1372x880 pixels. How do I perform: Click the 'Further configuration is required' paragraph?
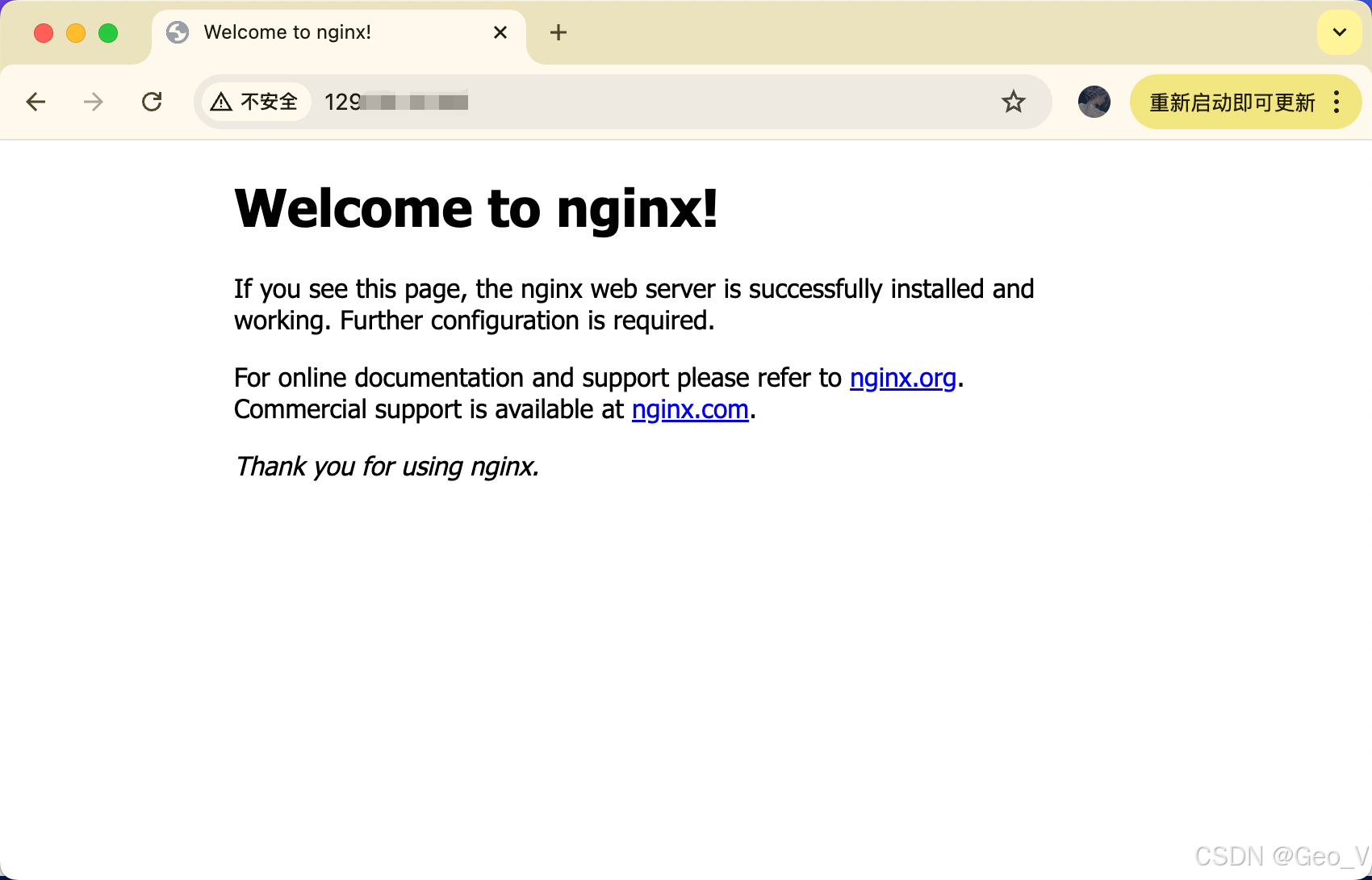click(x=634, y=304)
